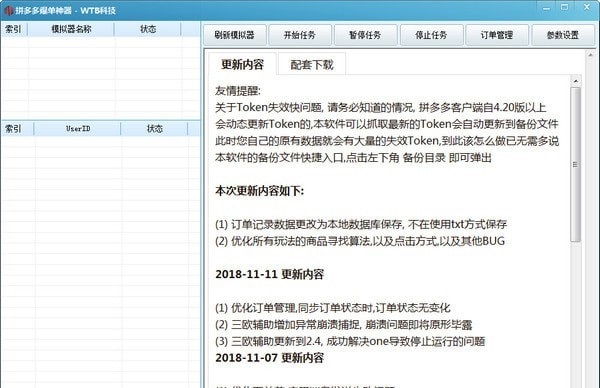Minimize the window
Viewport: 600px width, 388px height.
546,8
